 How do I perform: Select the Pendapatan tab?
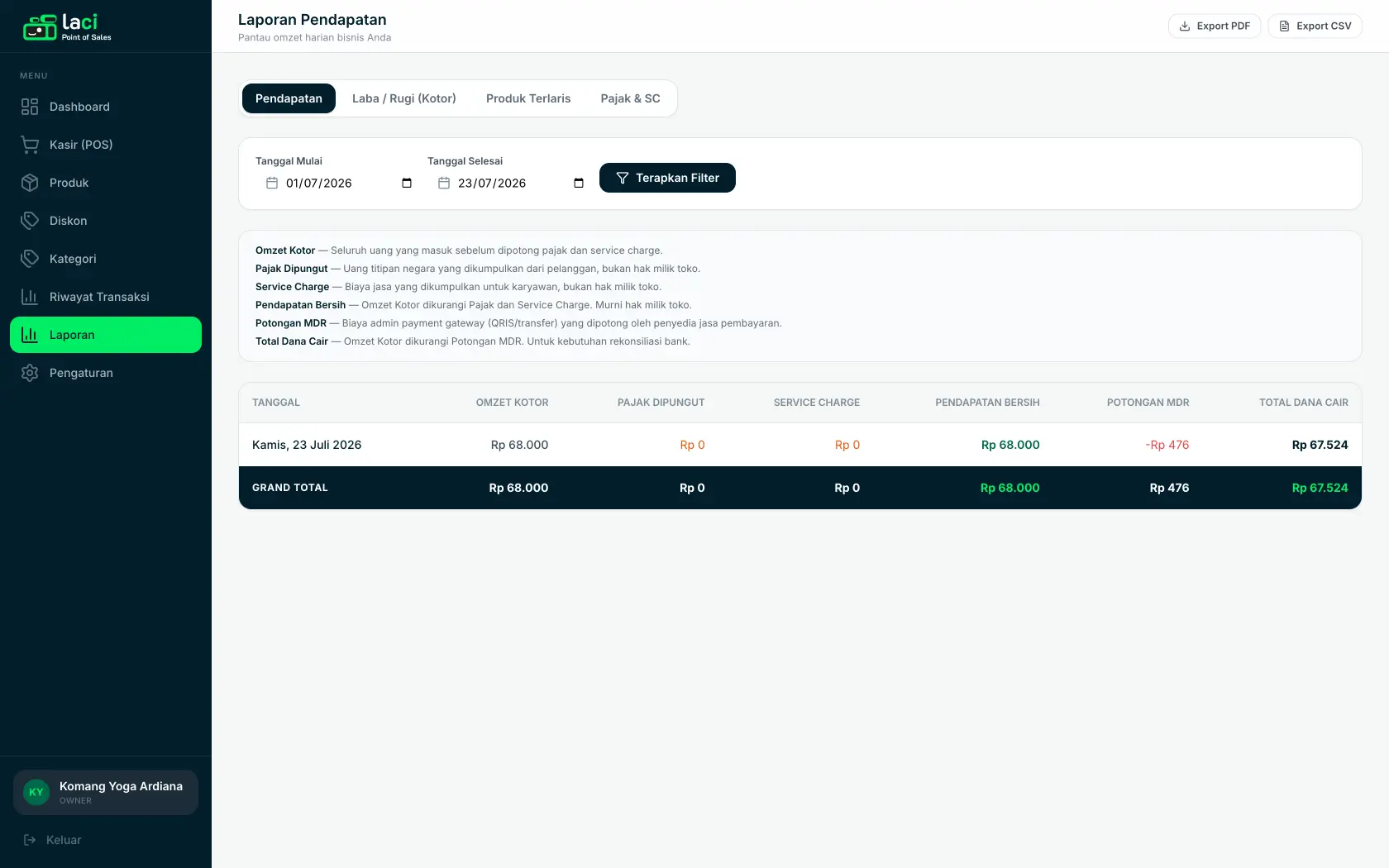coord(289,98)
